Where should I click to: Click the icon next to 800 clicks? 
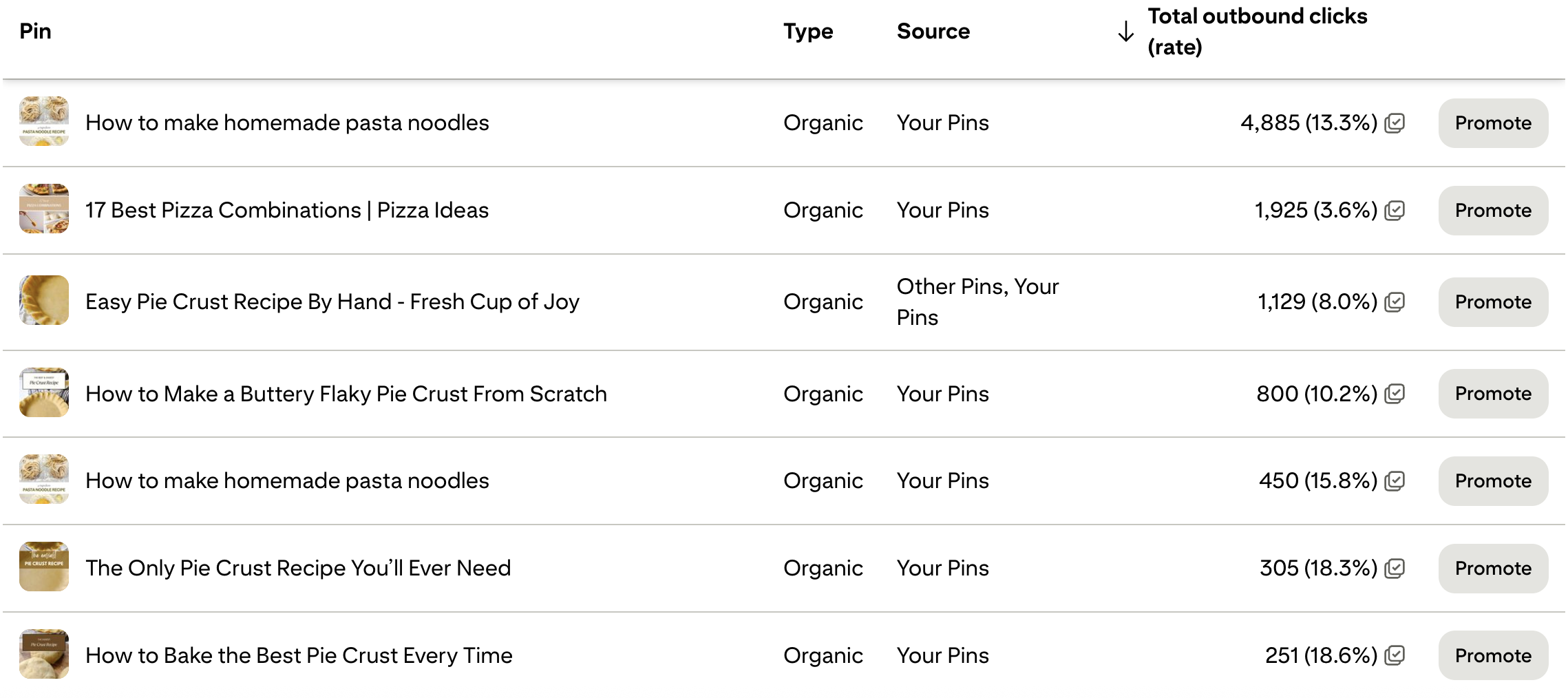coord(1392,393)
